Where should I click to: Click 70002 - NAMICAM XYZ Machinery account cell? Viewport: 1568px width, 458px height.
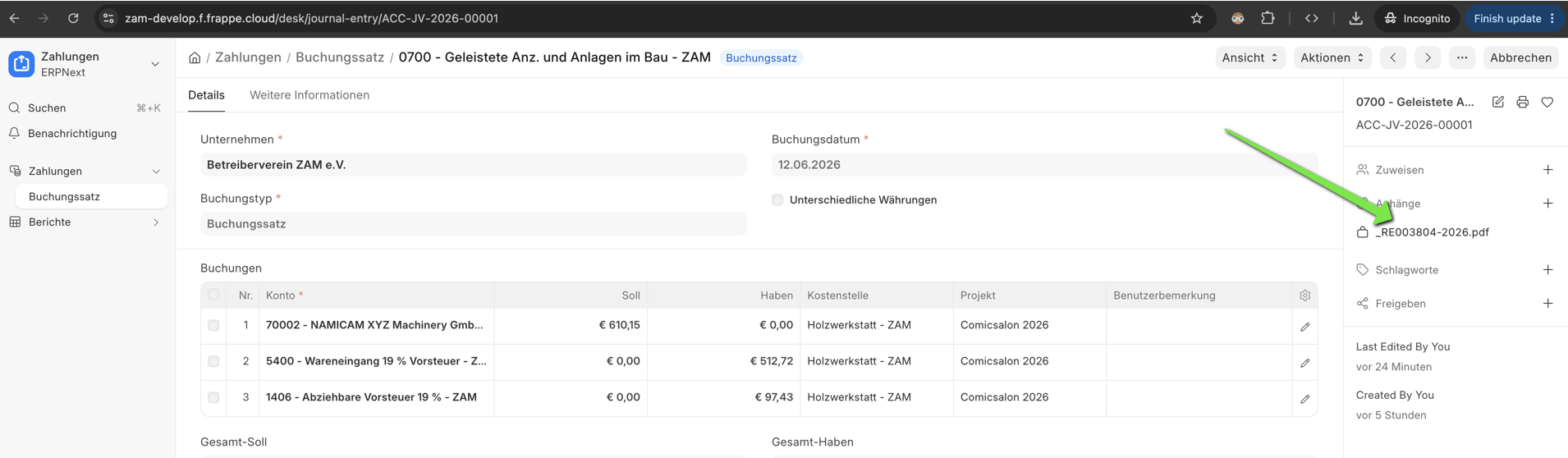point(377,325)
